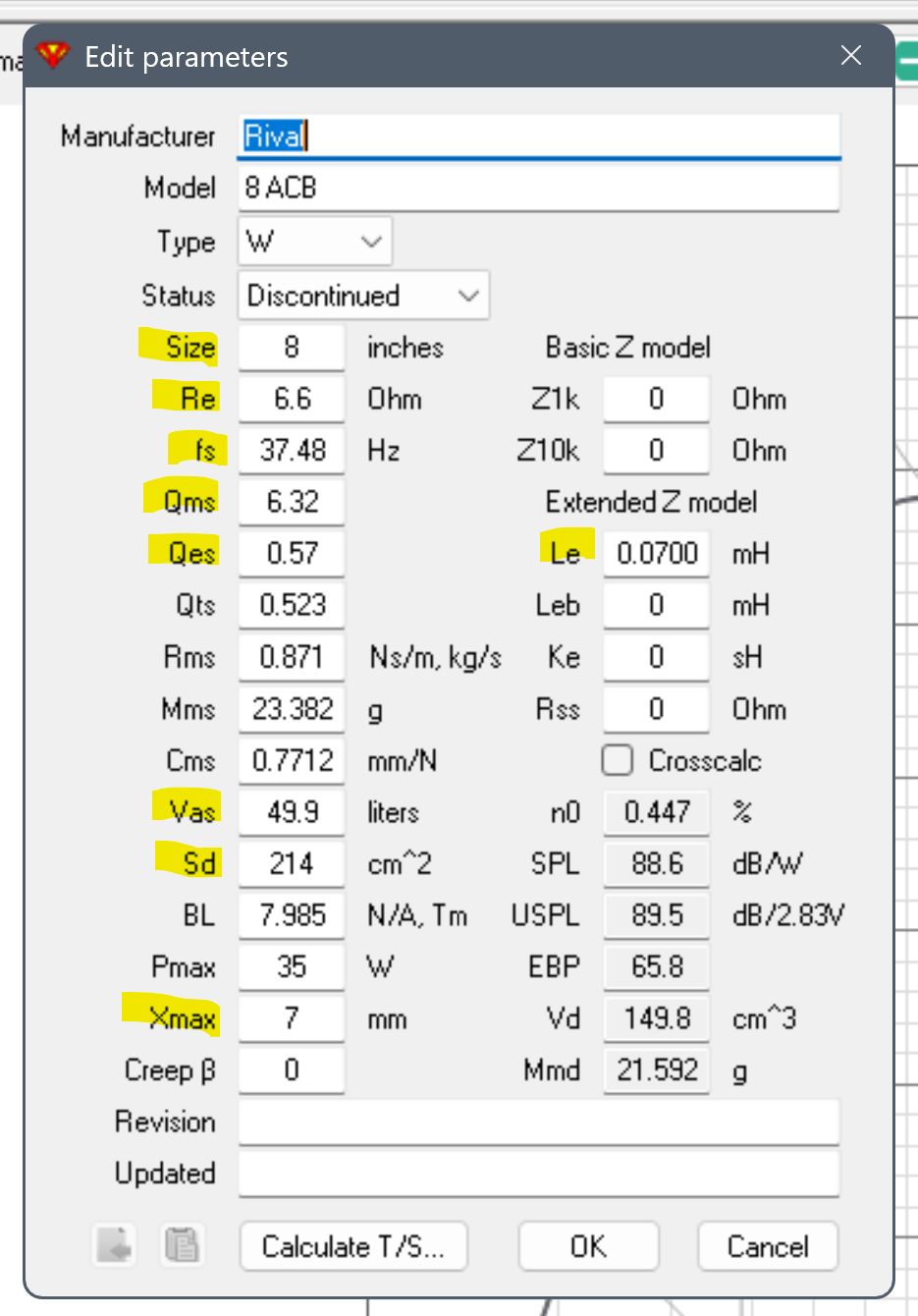Image resolution: width=918 pixels, height=1316 pixels.
Task: Click the fs field showing 37.48
Action: (292, 451)
